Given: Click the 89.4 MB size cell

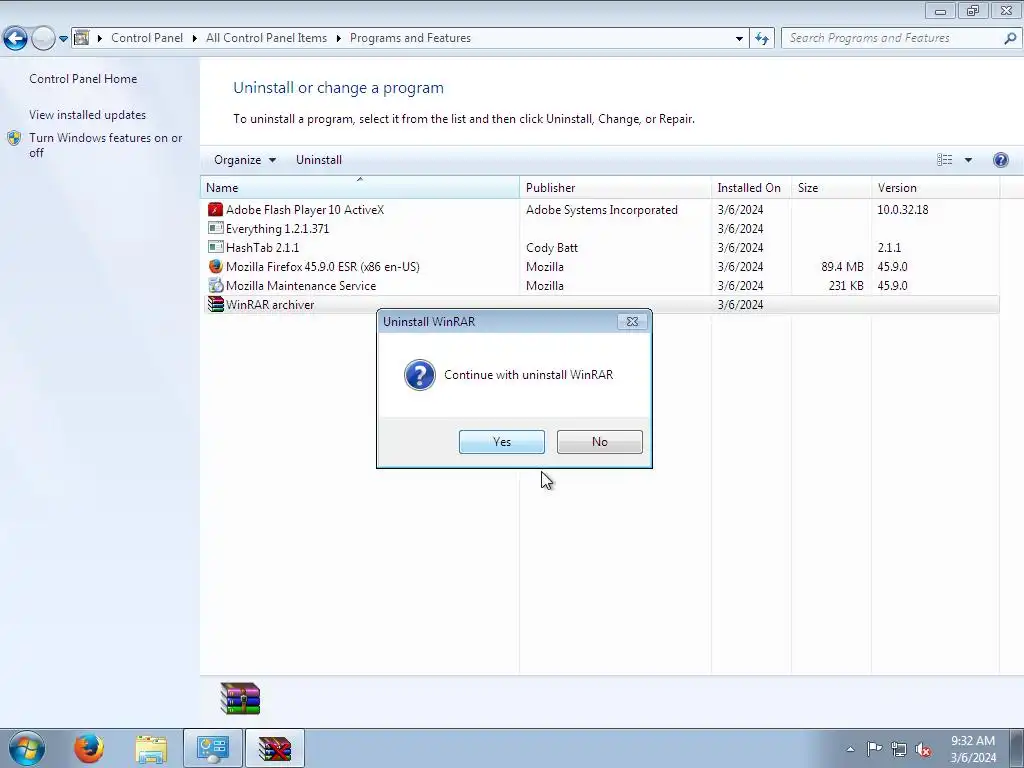Looking at the screenshot, I should coord(842,266).
